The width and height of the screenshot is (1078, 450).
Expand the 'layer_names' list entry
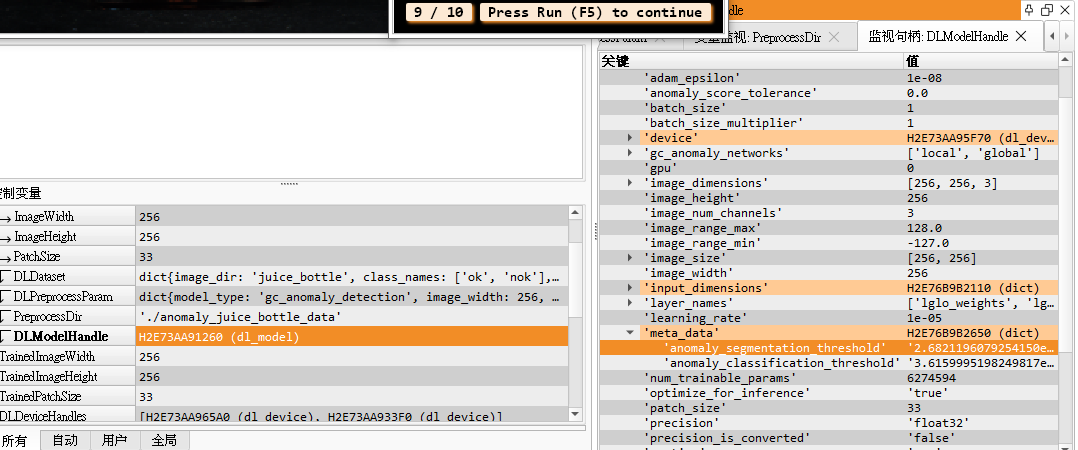(630, 303)
